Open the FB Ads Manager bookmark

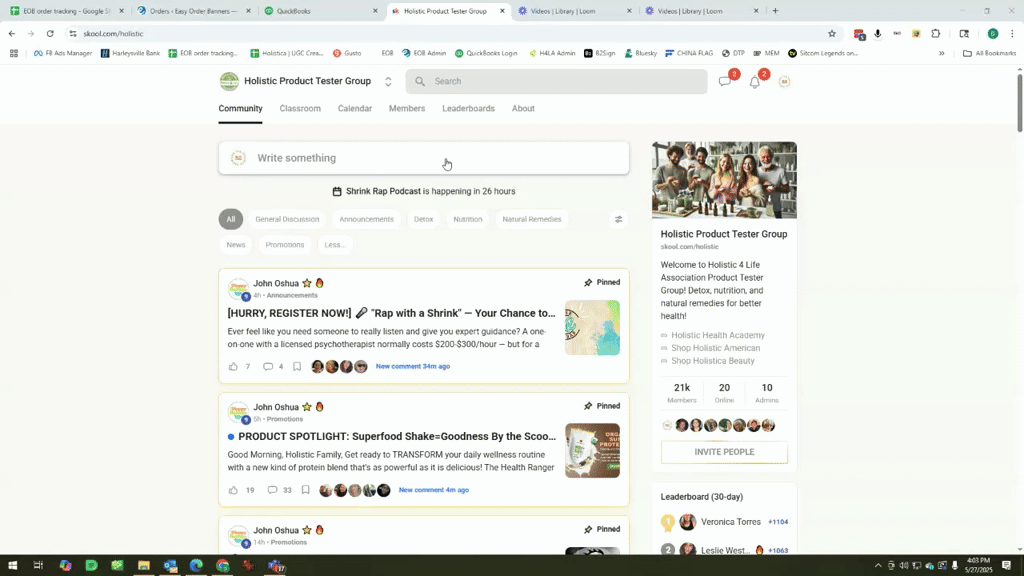pos(63,54)
